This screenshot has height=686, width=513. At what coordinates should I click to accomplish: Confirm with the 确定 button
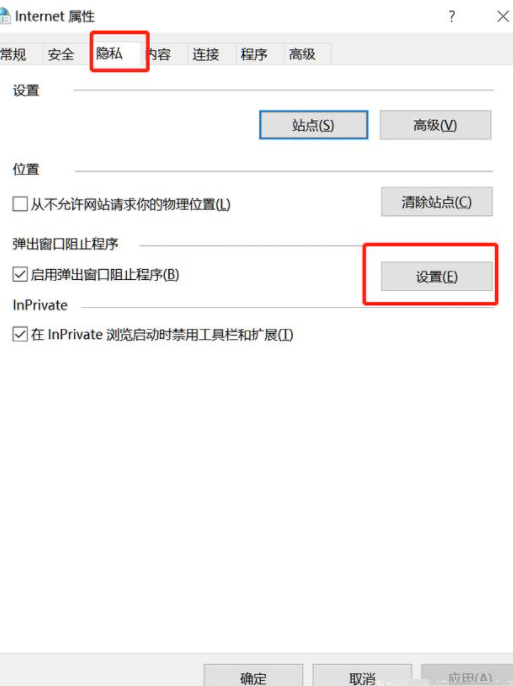tap(253, 676)
